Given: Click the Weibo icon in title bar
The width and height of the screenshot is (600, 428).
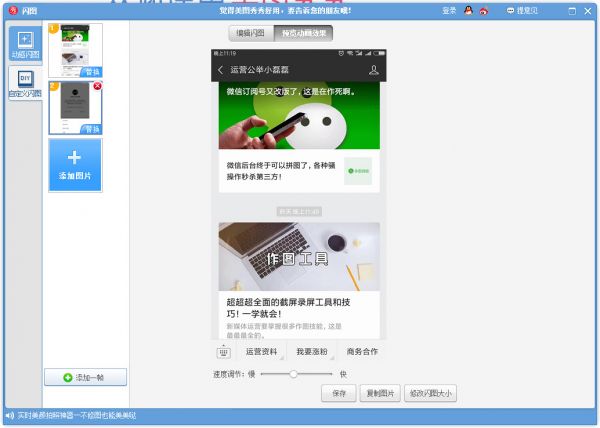Looking at the screenshot, I should point(484,11).
